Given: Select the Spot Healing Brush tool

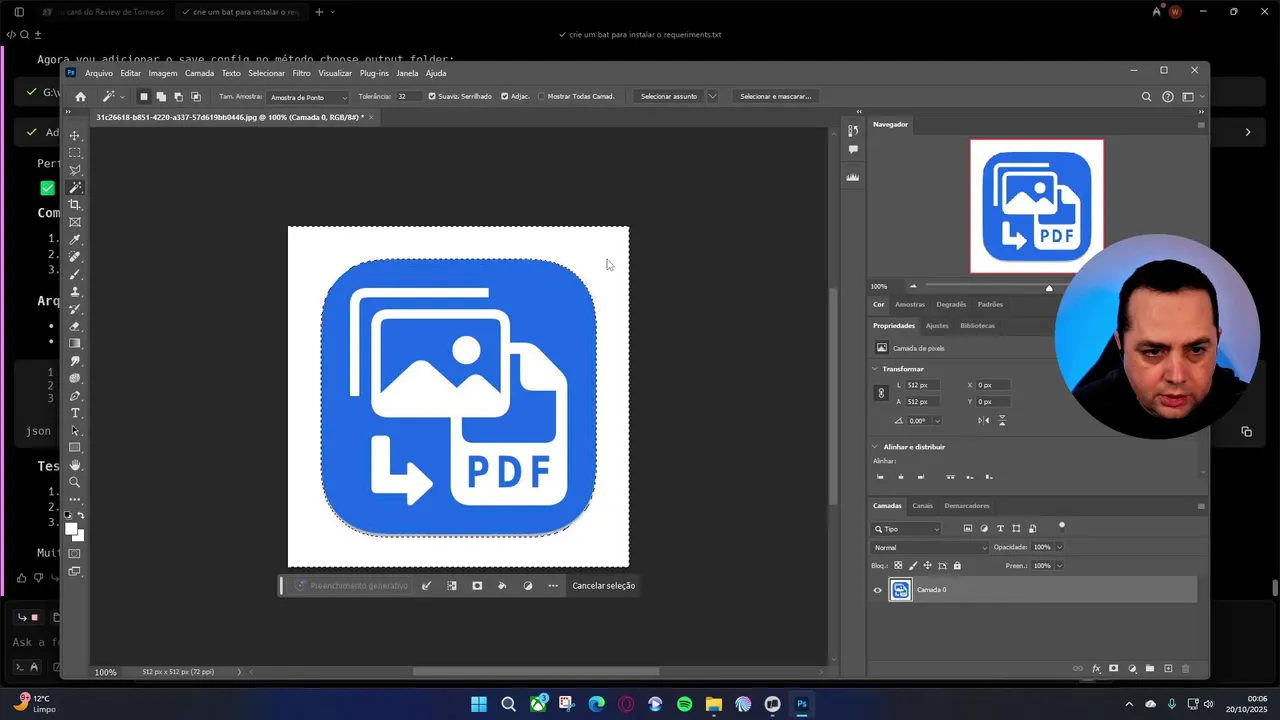Looking at the screenshot, I should [x=75, y=257].
